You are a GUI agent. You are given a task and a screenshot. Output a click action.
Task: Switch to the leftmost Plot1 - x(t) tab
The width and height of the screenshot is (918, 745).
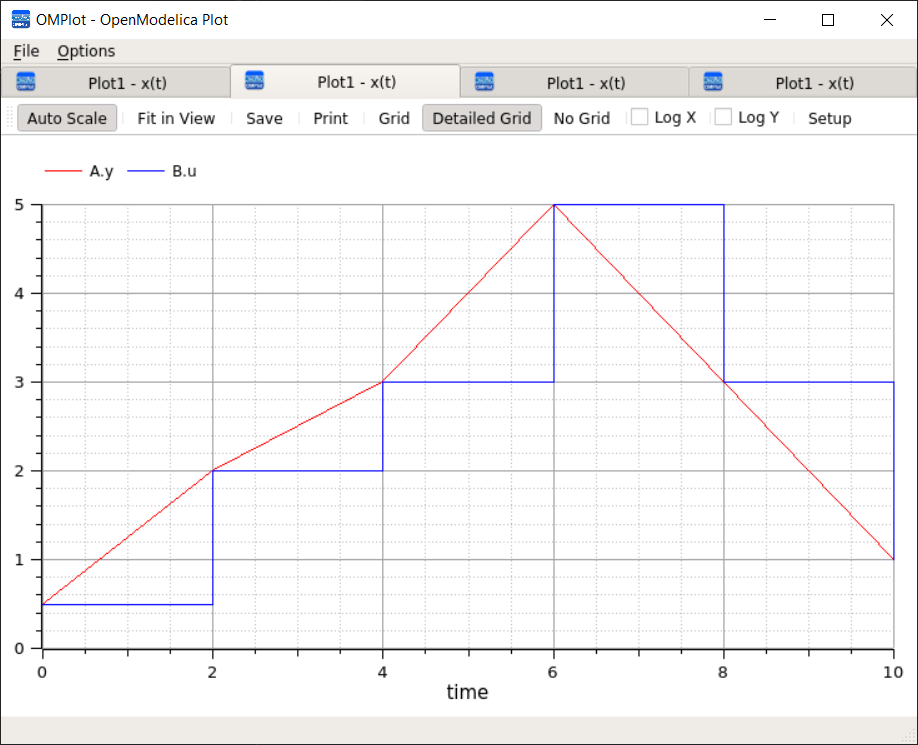click(126, 81)
